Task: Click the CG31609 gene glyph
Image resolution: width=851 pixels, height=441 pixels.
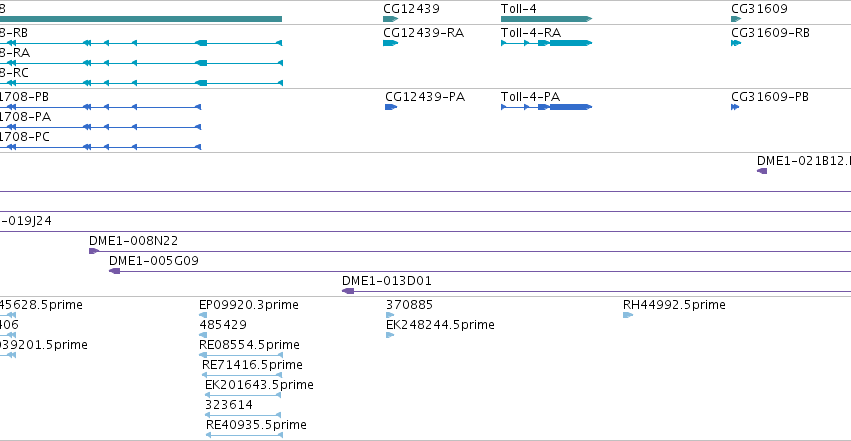Action: 736,19
